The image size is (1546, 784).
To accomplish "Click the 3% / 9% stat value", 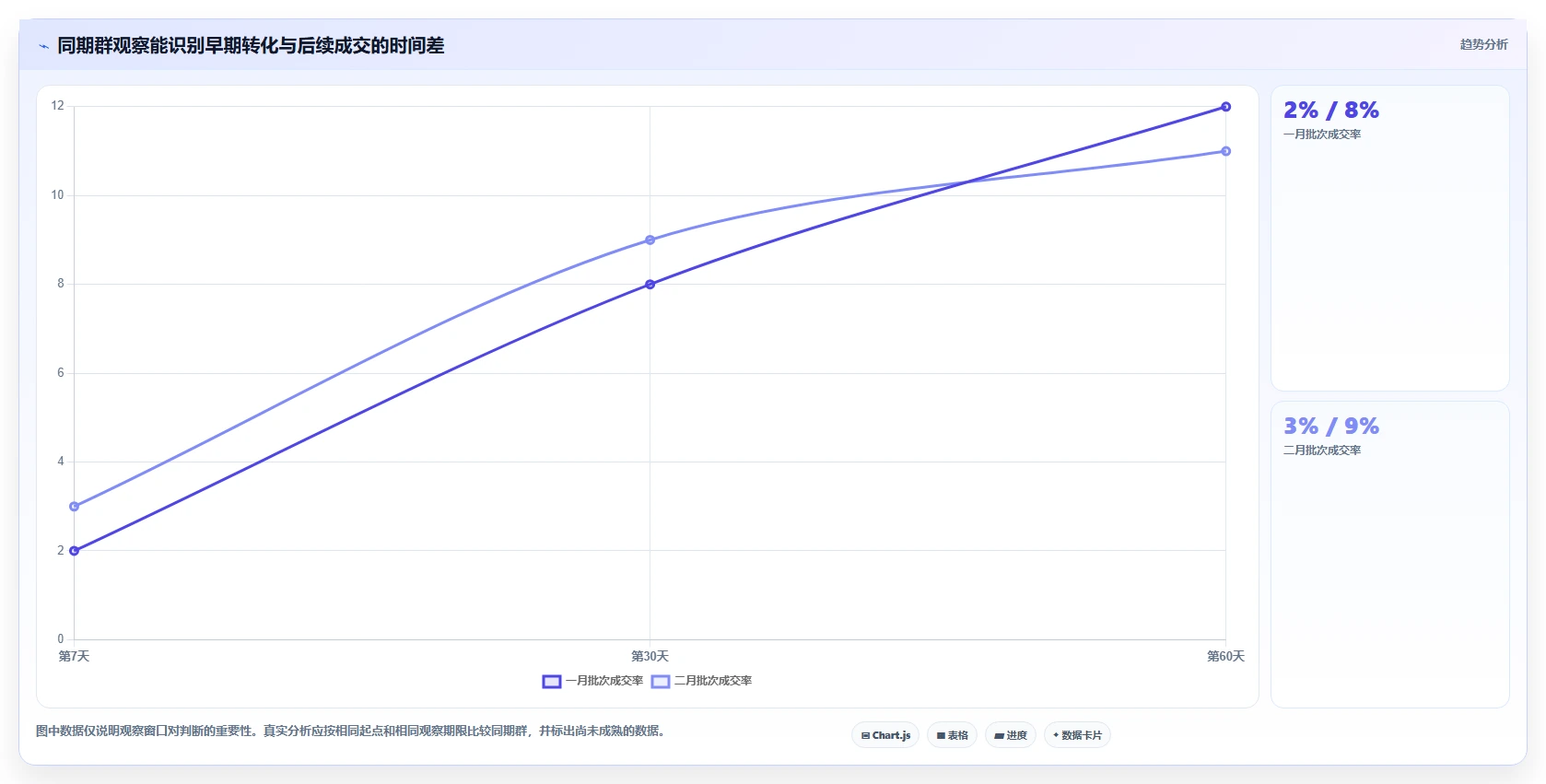I will (1331, 427).
